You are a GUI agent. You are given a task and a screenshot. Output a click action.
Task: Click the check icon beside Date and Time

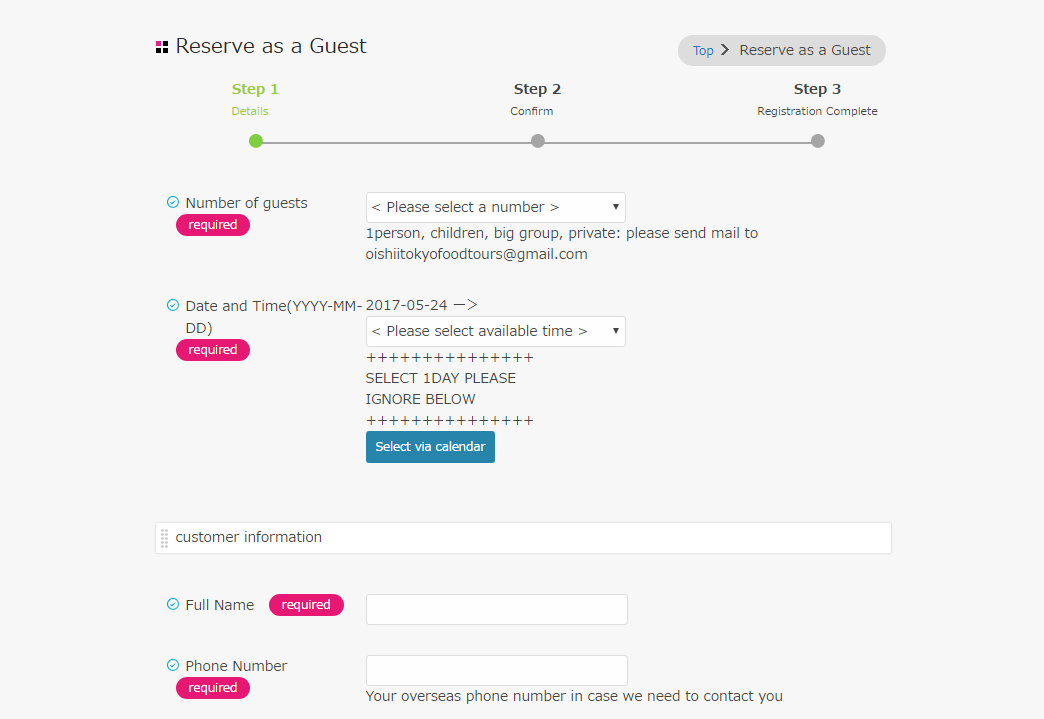(172, 305)
